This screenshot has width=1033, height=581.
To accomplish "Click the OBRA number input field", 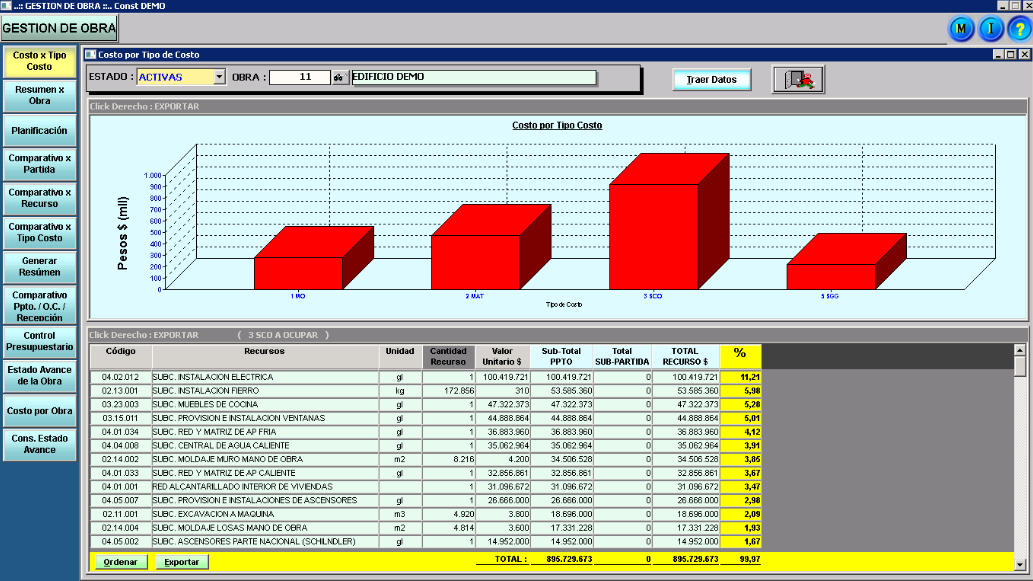I will (299, 77).
